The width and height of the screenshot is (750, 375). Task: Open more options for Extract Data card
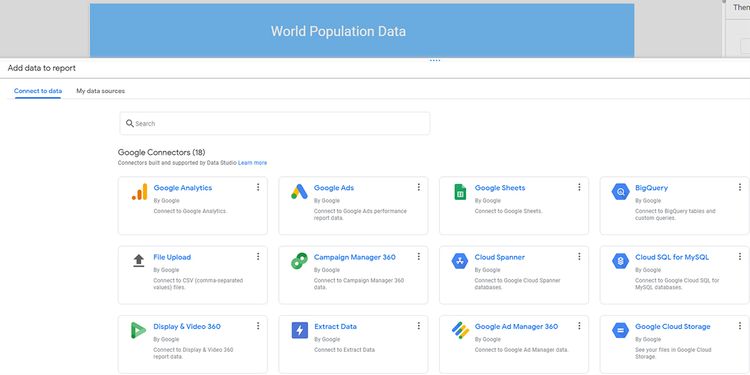point(419,326)
